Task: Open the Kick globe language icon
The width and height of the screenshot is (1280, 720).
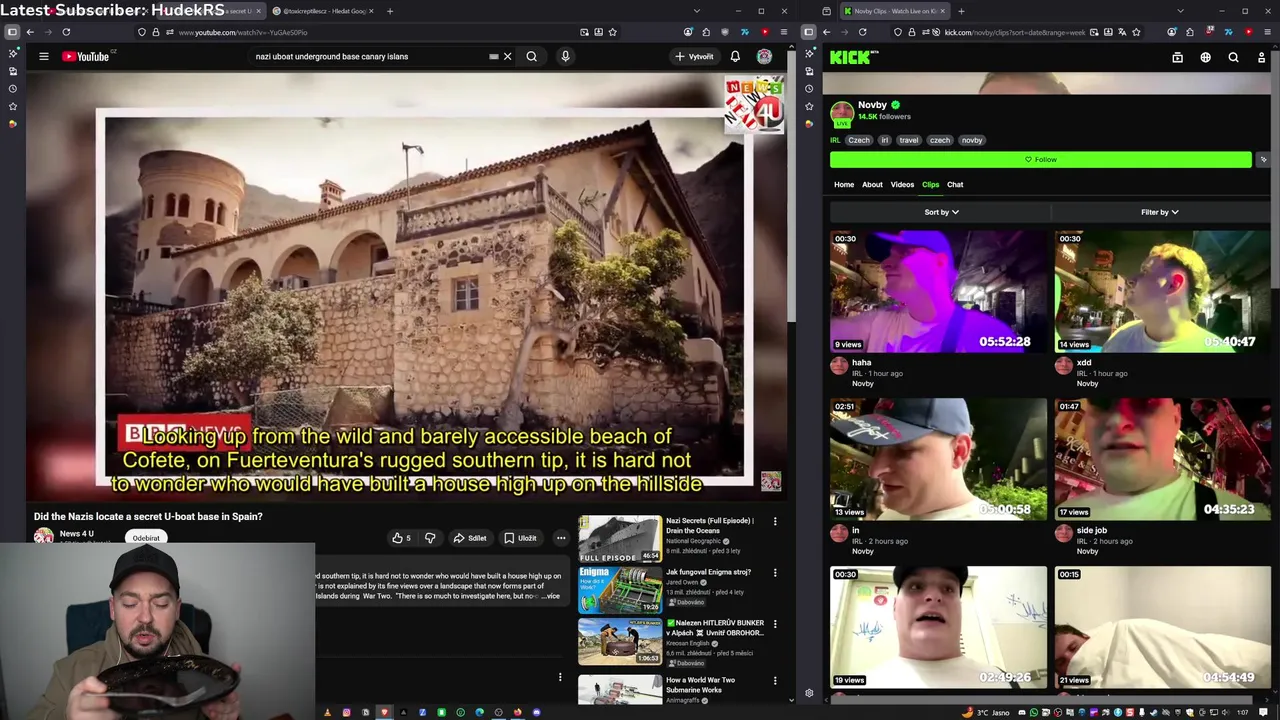Action: tap(1205, 58)
